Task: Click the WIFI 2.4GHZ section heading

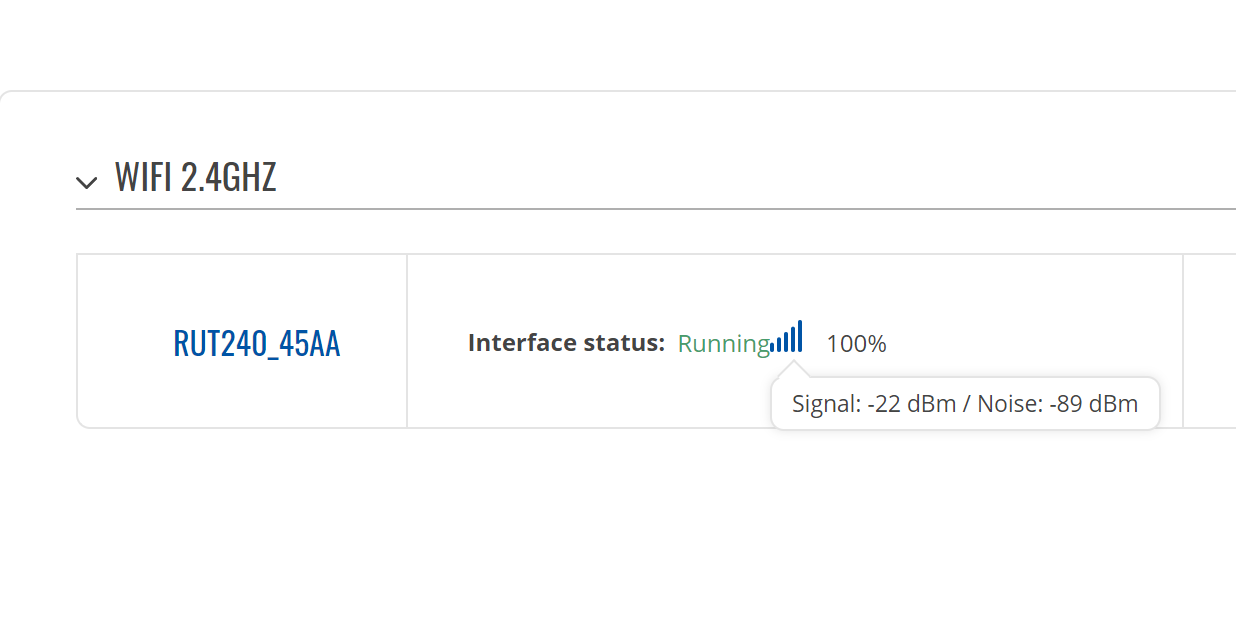Action: pos(195,177)
